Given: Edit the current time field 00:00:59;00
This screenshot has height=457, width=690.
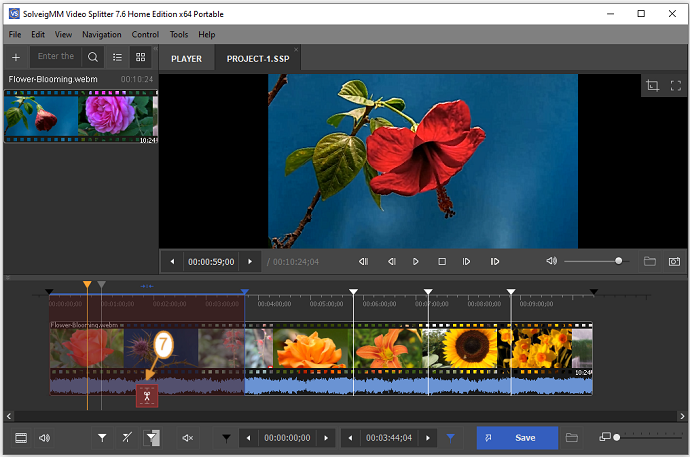Looking at the screenshot, I should tap(211, 262).
